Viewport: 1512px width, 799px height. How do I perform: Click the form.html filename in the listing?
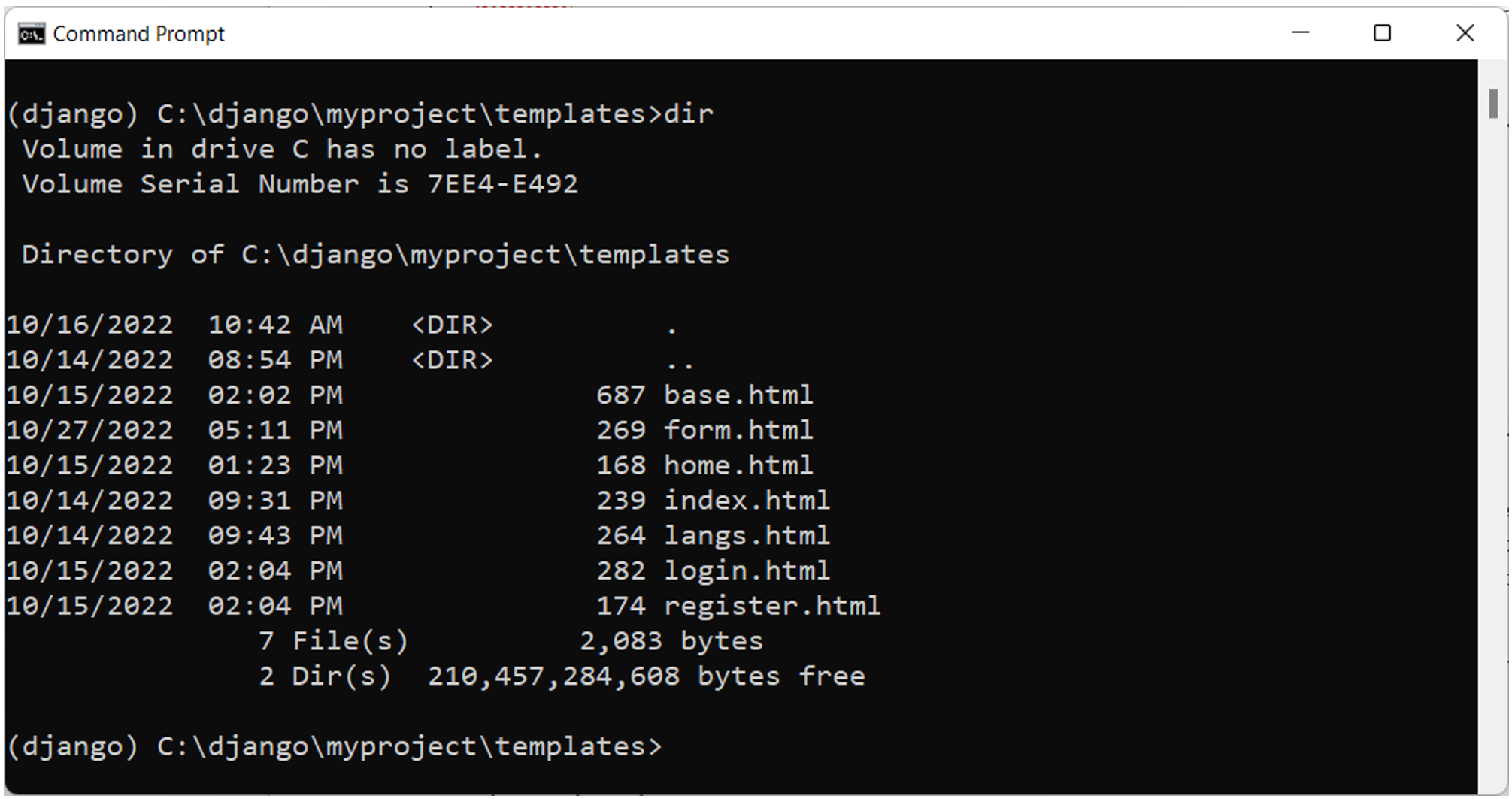pyautogui.click(x=738, y=431)
